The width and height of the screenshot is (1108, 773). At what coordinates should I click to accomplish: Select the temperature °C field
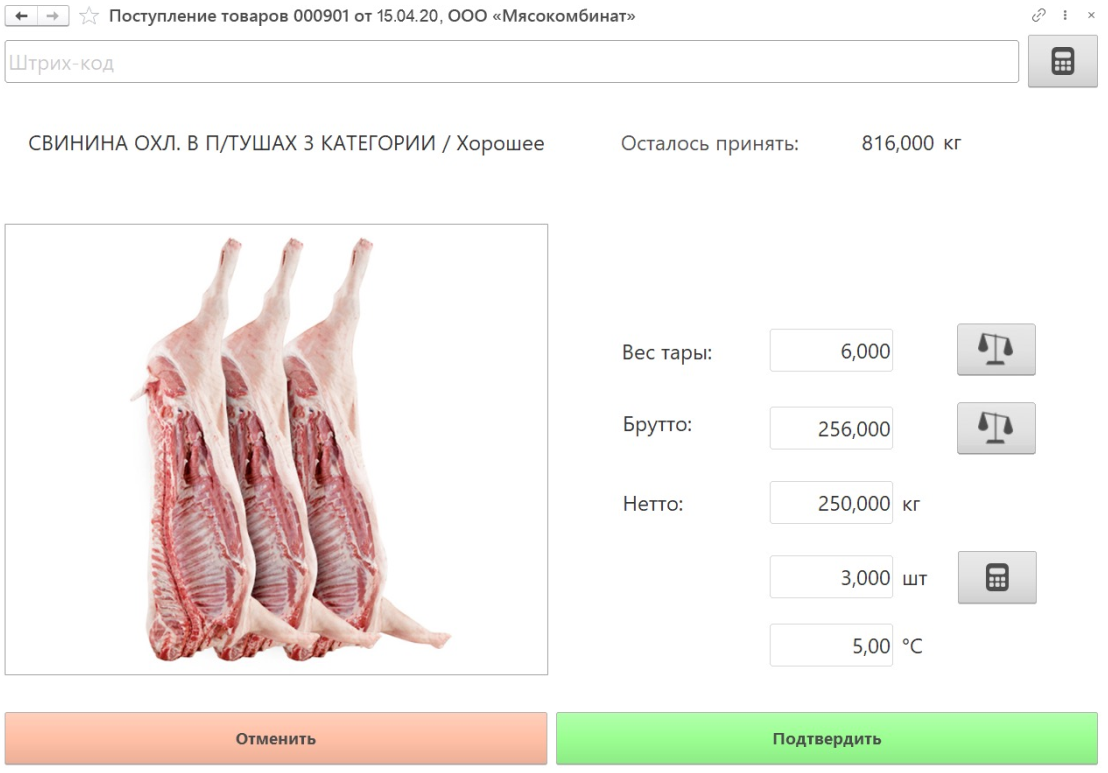point(831,645)
